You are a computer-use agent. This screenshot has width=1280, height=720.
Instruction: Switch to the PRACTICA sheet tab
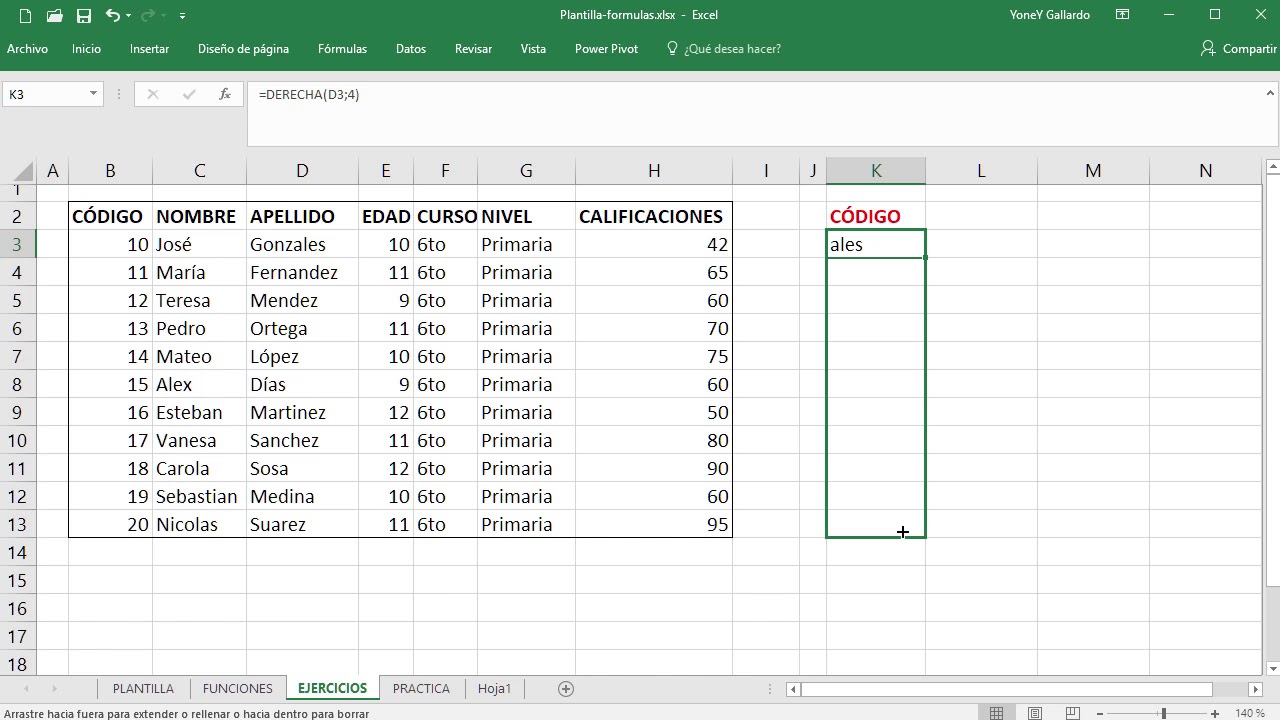pos(421,688)
